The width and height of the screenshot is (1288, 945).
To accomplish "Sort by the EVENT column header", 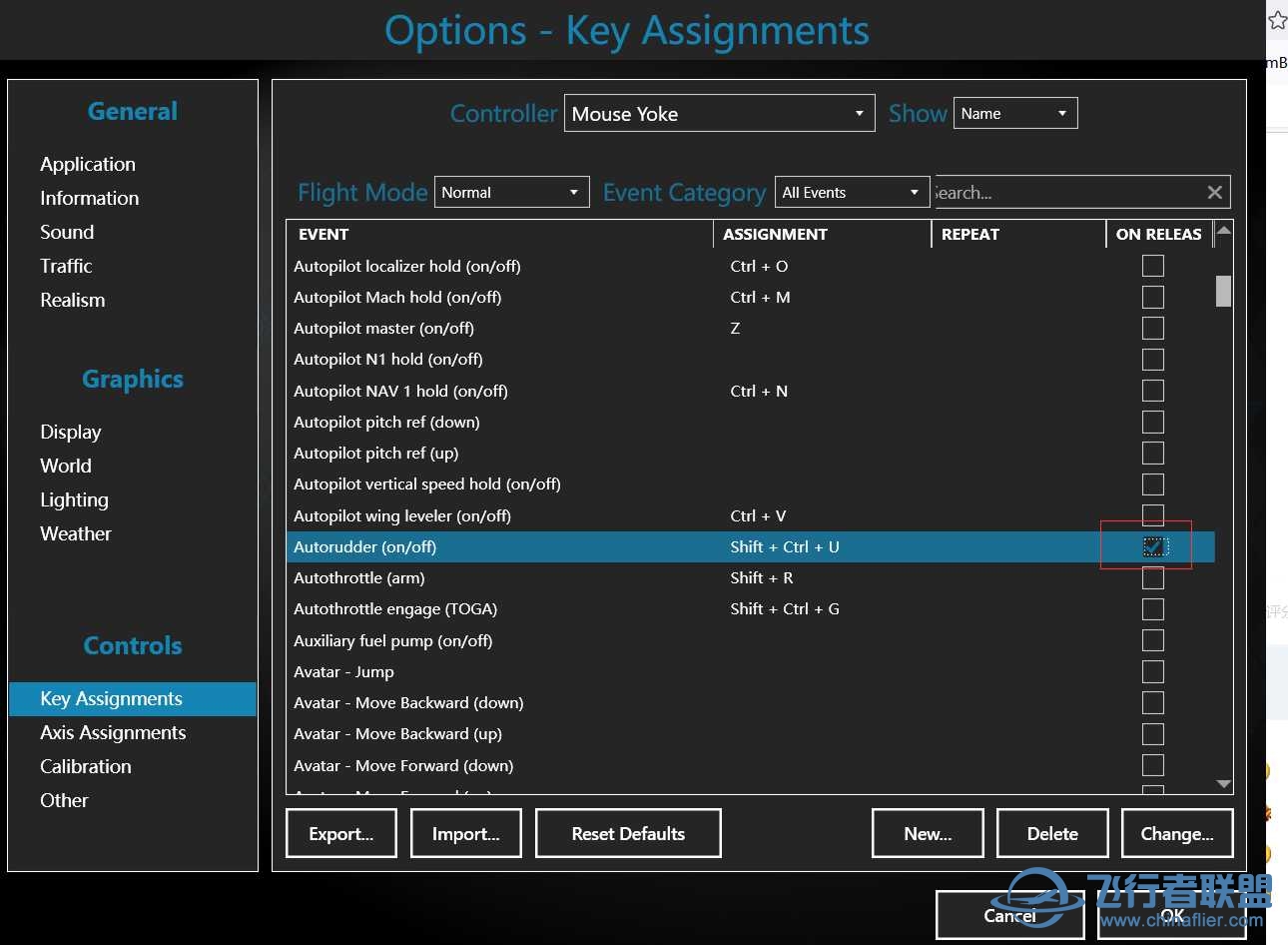I will [499, 234].
